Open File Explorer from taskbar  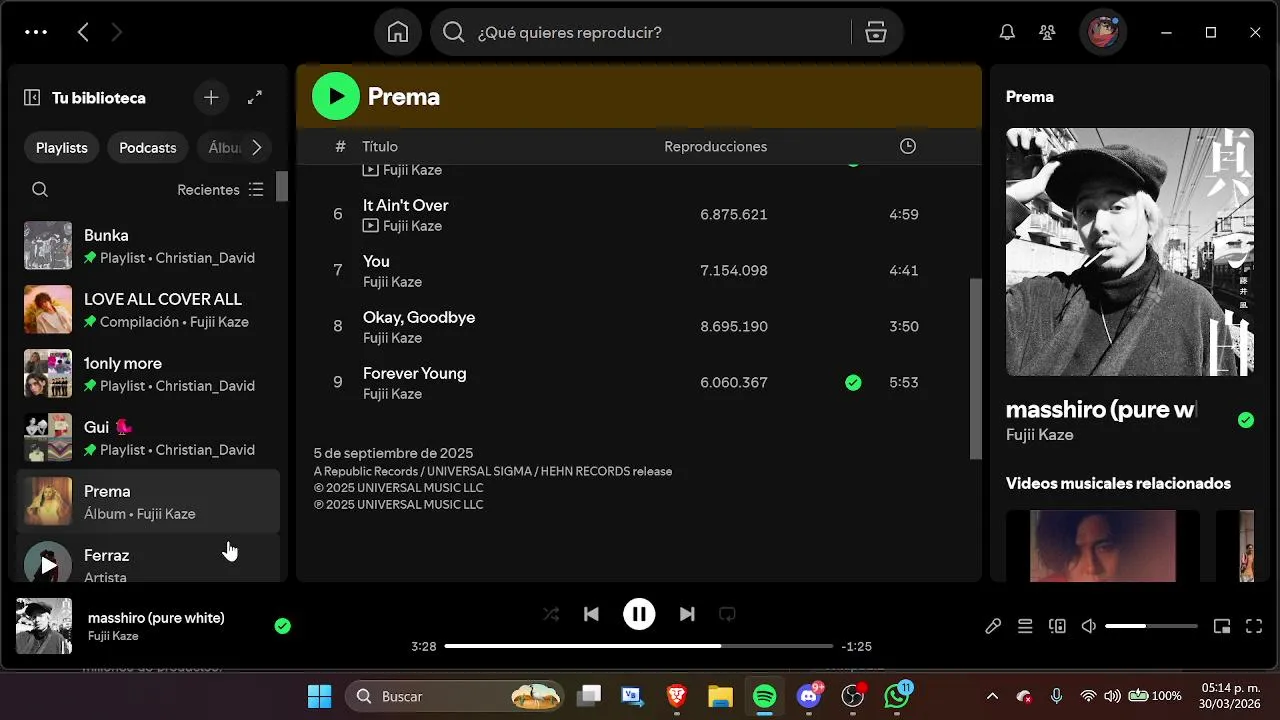[x=720, y=696]
